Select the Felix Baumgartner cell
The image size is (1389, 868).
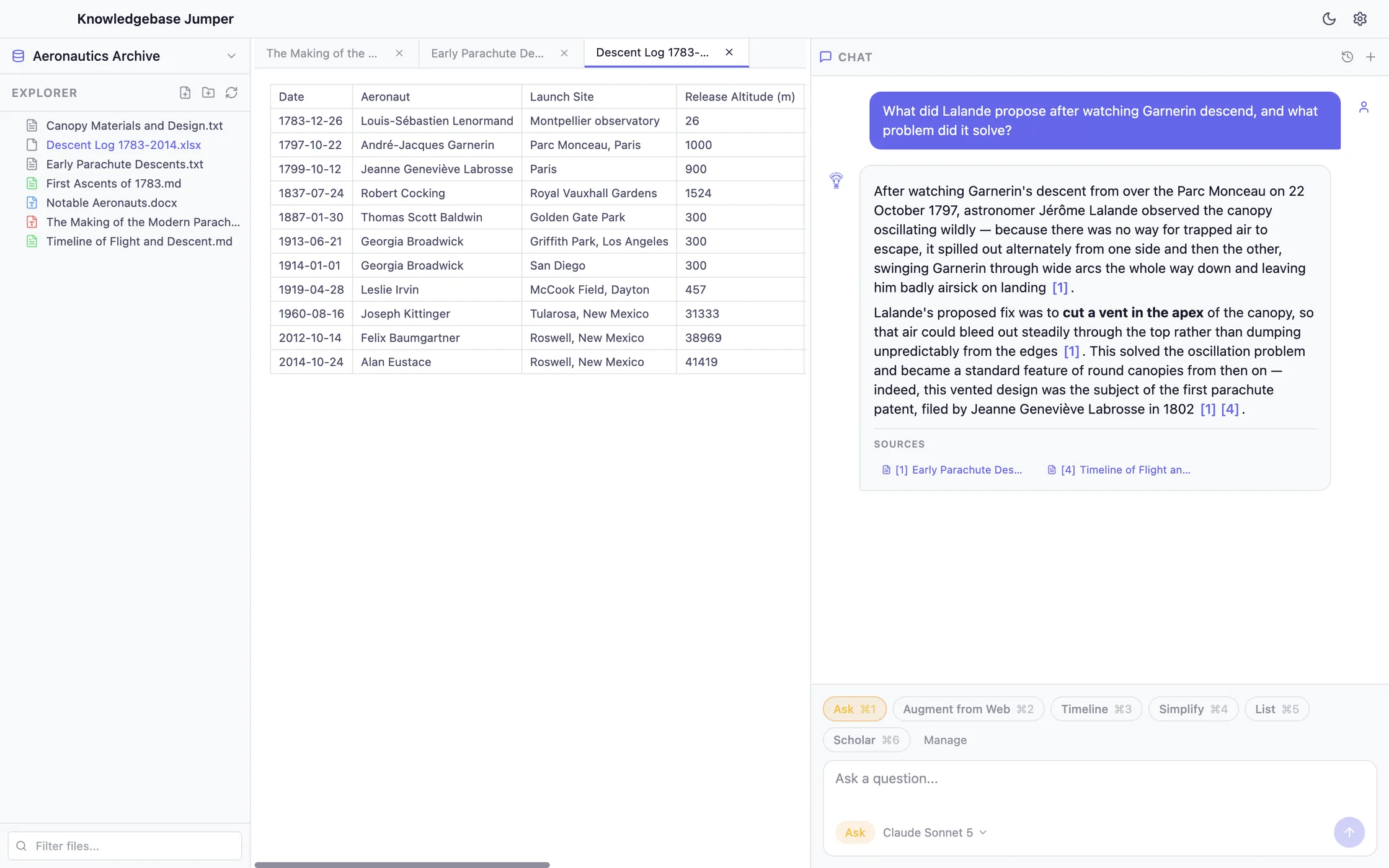click(x=437, y=337)
